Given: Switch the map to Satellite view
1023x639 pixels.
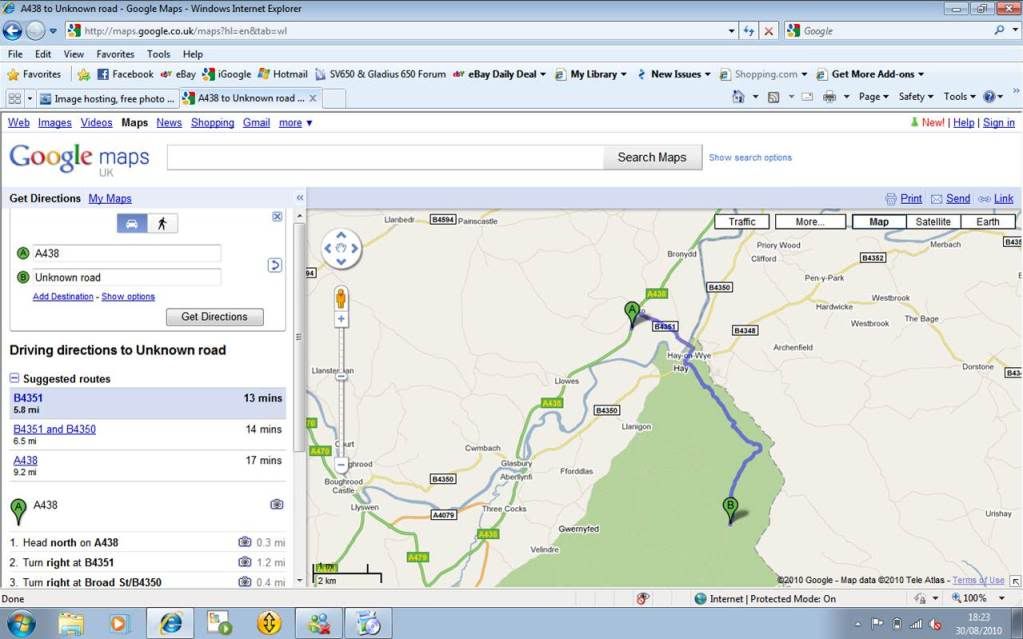Looking at the screenshot, I should [933, 222].
